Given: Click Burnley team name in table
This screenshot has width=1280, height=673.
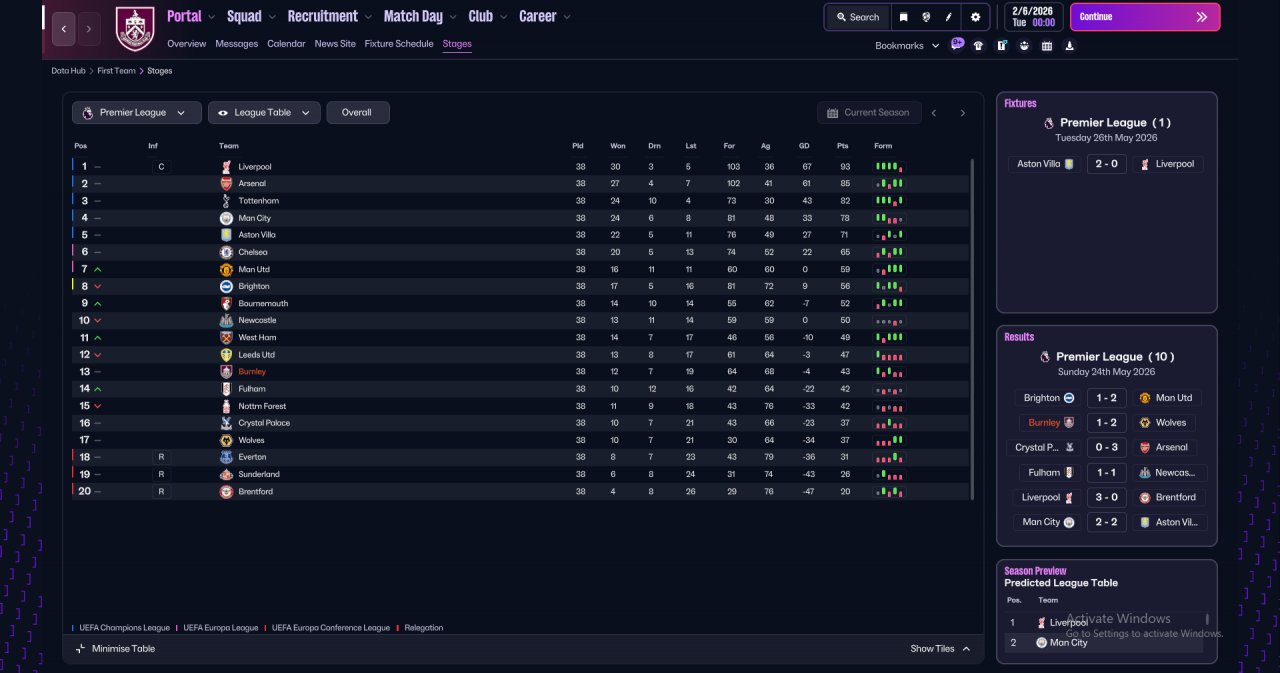Looking at the screenshot, I should click(252, 372).
